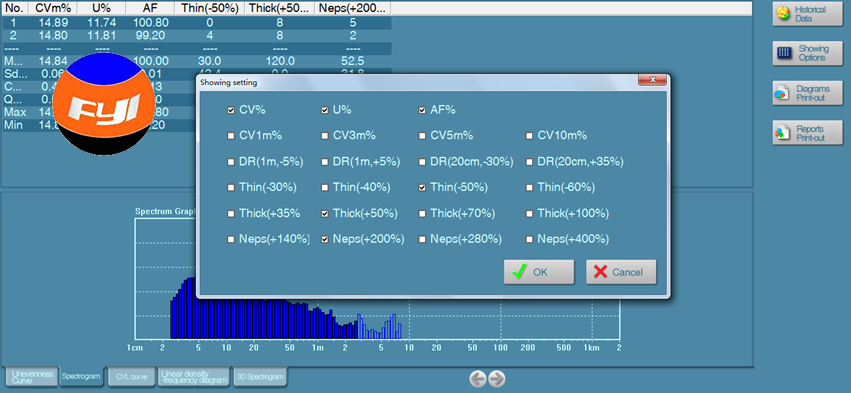Go to next page with right arrow
This screenshot has height=393, width=851.
click(497, 379)
